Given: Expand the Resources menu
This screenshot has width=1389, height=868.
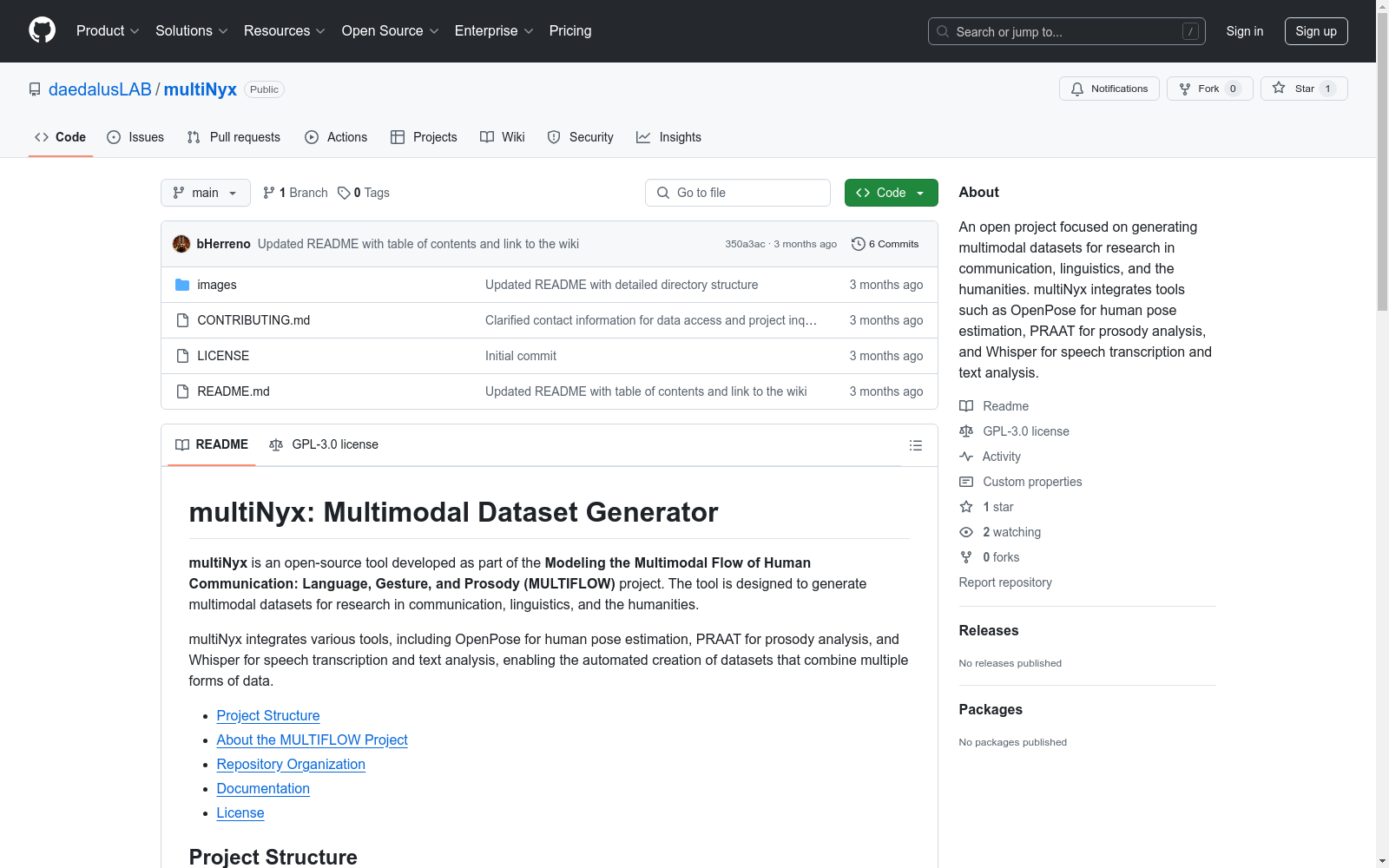Looking at the screenshot, I should point(285,30).
